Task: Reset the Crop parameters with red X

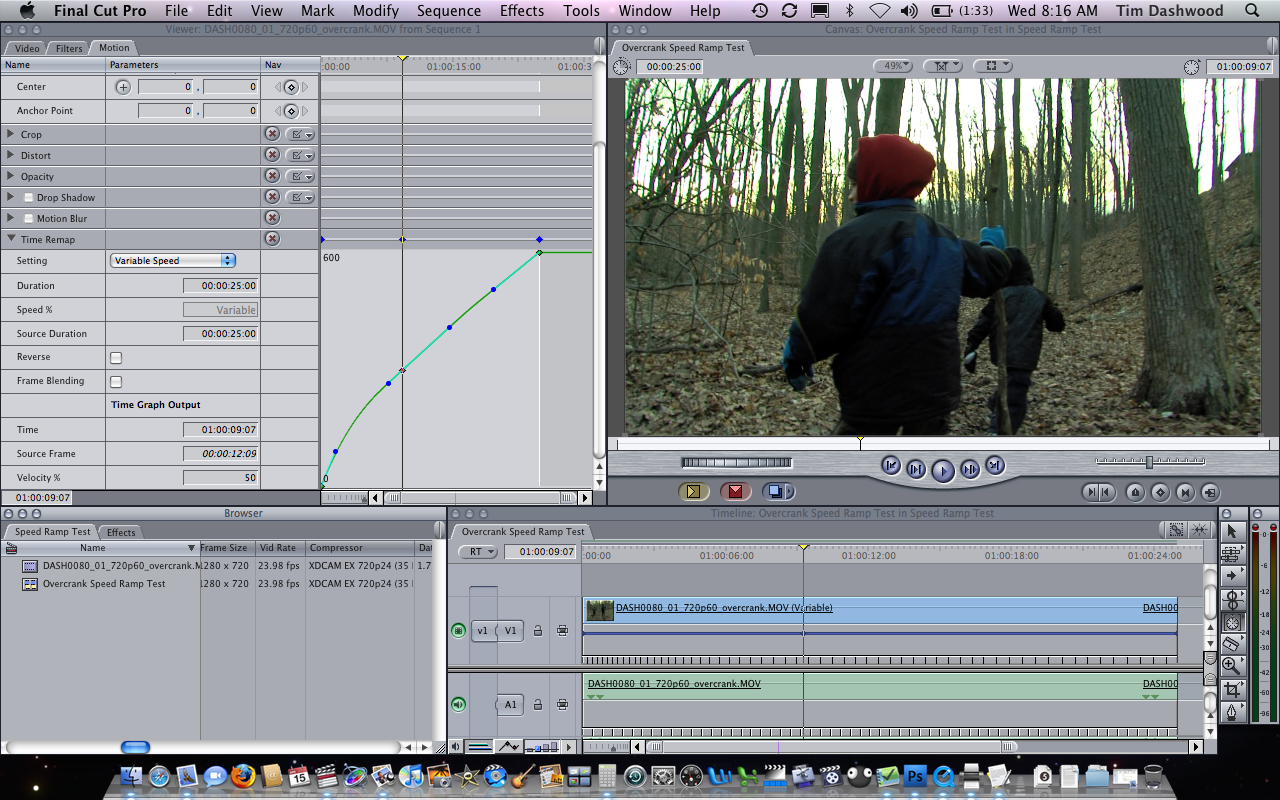Action: [x=271, y=134]
